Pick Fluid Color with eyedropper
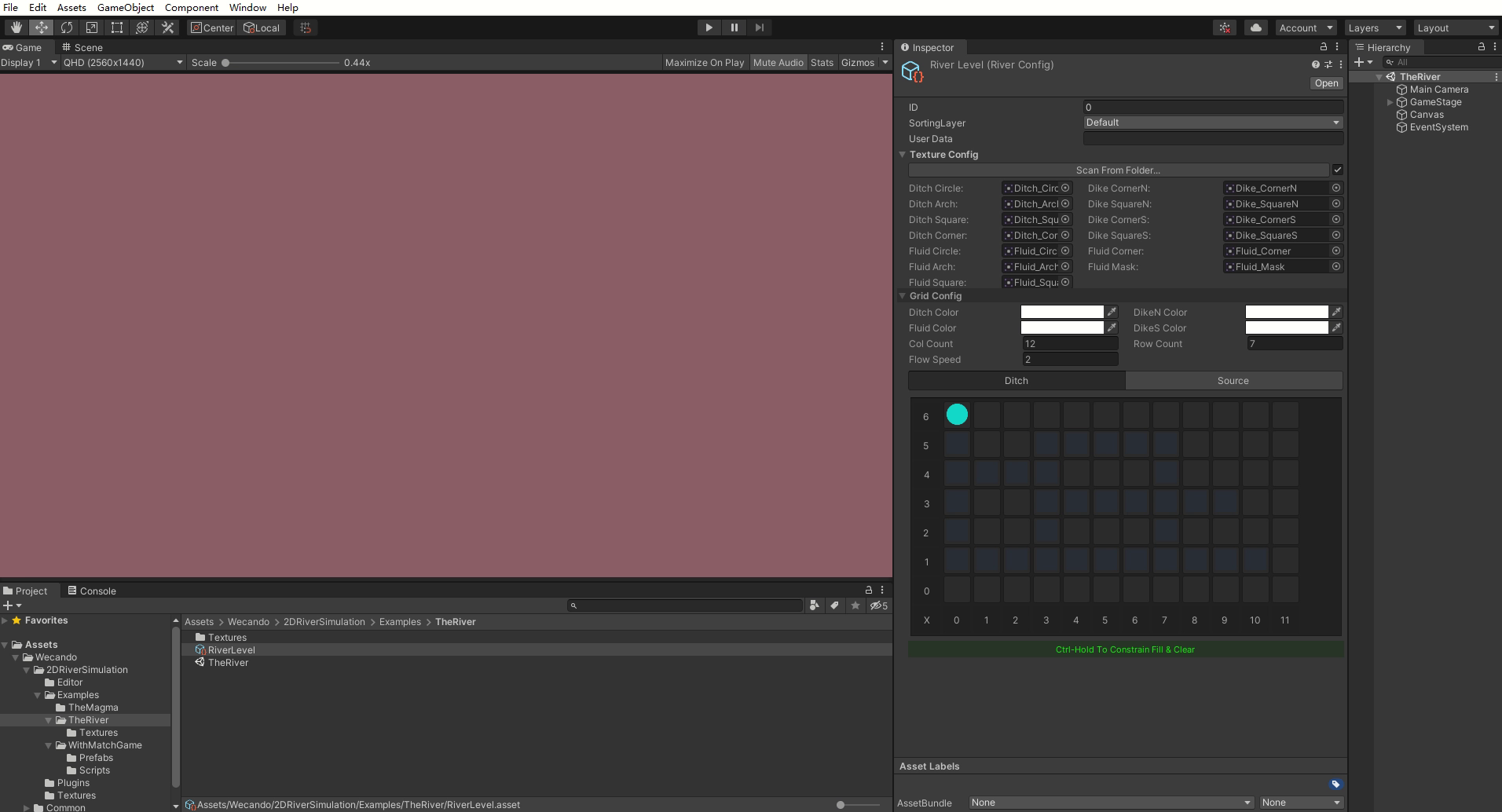 coord(1112,327)
